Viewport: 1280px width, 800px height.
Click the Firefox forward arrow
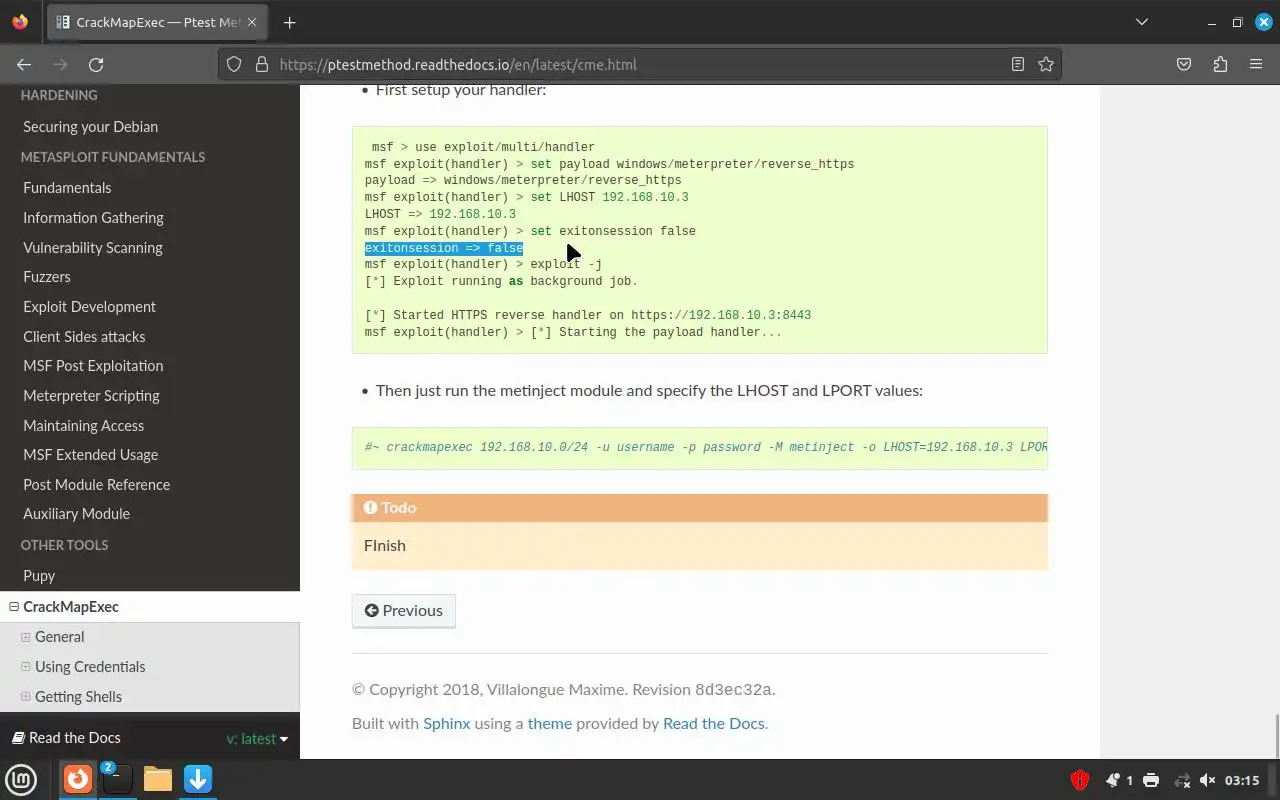[60, 64]
